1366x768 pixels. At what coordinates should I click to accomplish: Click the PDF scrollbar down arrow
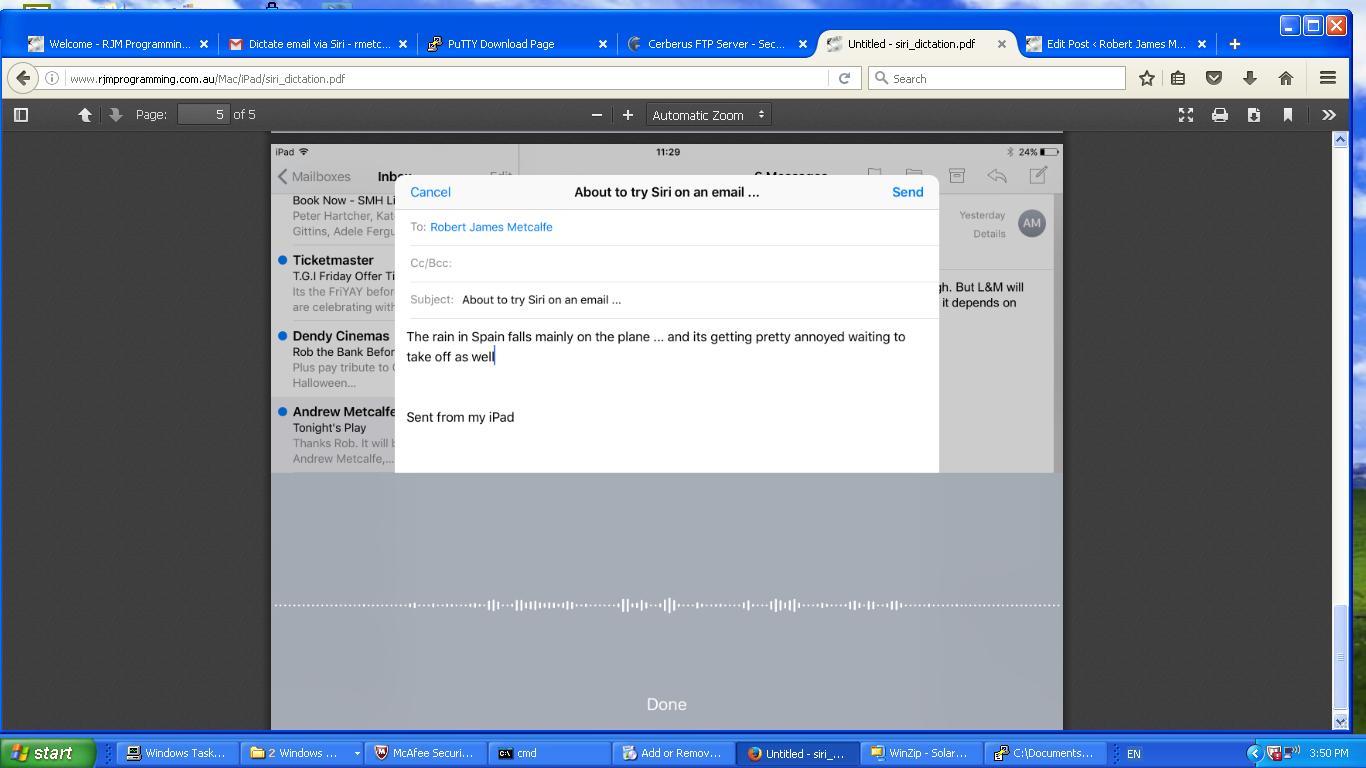tap(1341, 721)
